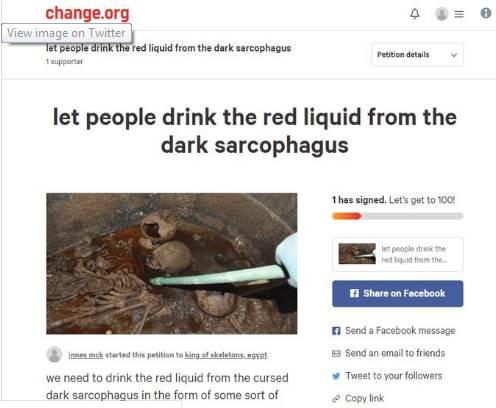The width and height of the screenshot is (496, 408).
Task: Click the change.org logo
Action: click(x=87, y=13)
